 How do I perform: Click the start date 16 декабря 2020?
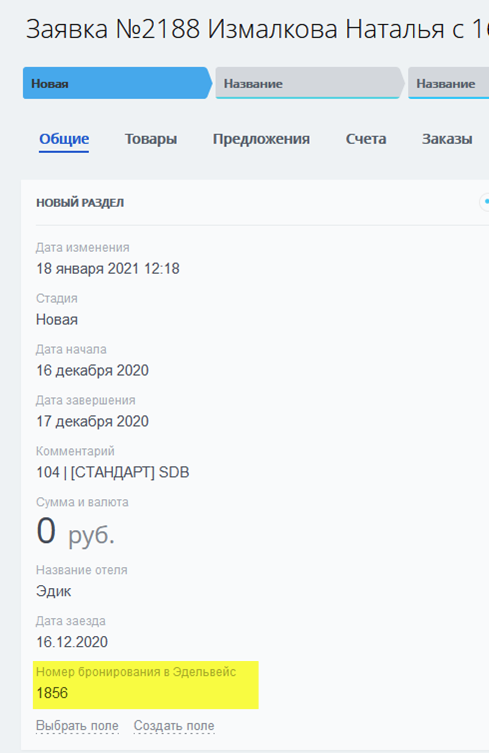[92, 370]
